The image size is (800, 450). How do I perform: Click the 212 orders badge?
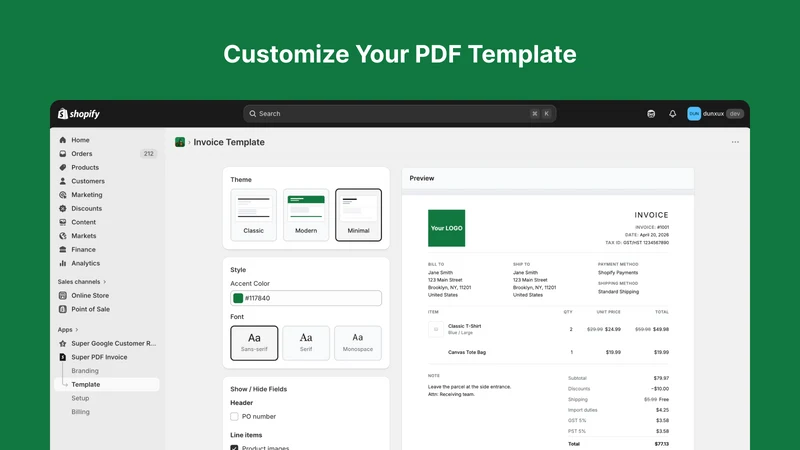(148, 154)
